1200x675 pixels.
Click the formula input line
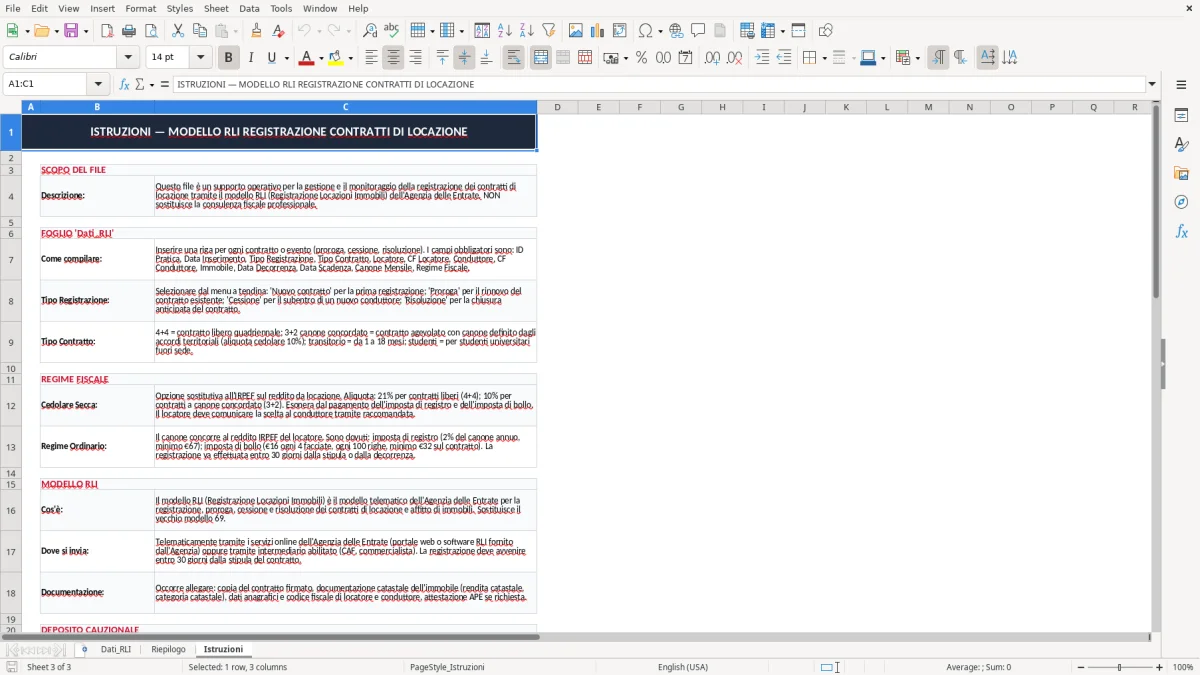[660, 84]
